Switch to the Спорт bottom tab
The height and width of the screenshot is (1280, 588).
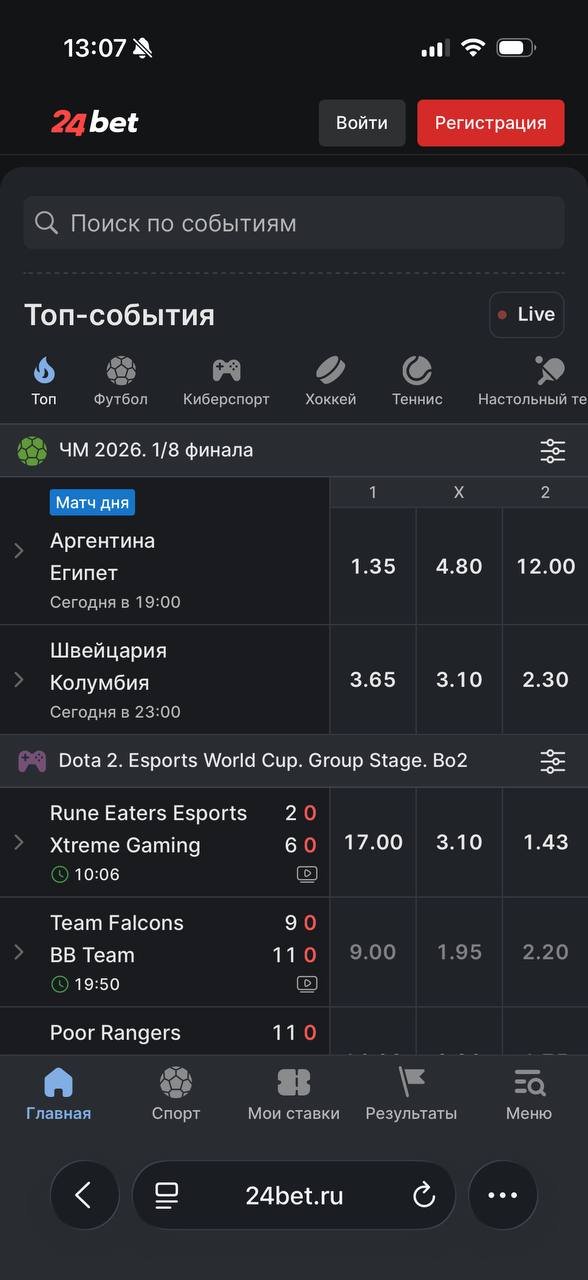point(176,1094)
